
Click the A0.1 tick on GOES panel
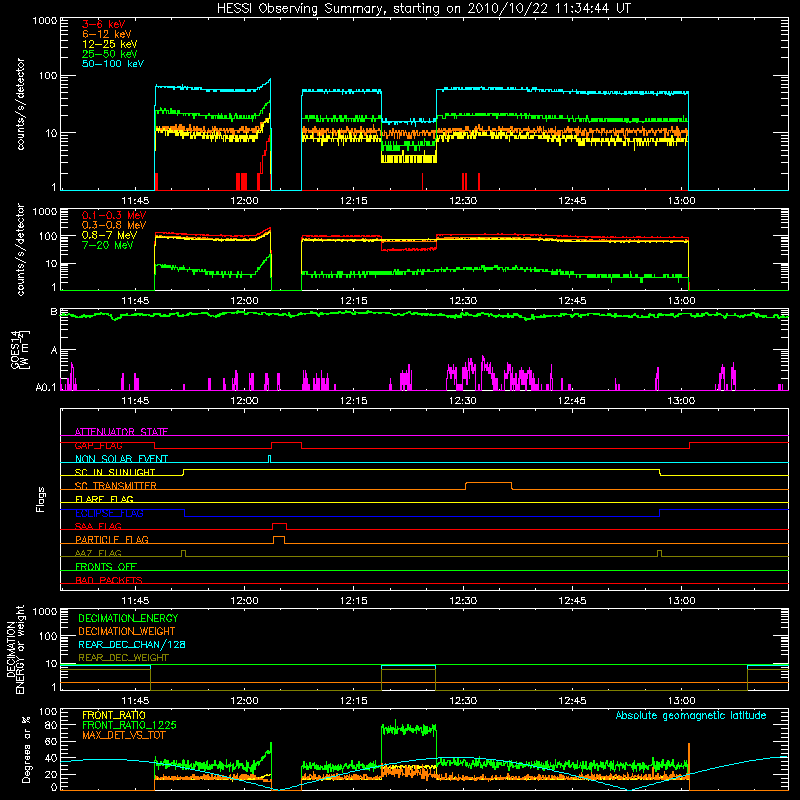pyautogui.click(x=46, y=388)
